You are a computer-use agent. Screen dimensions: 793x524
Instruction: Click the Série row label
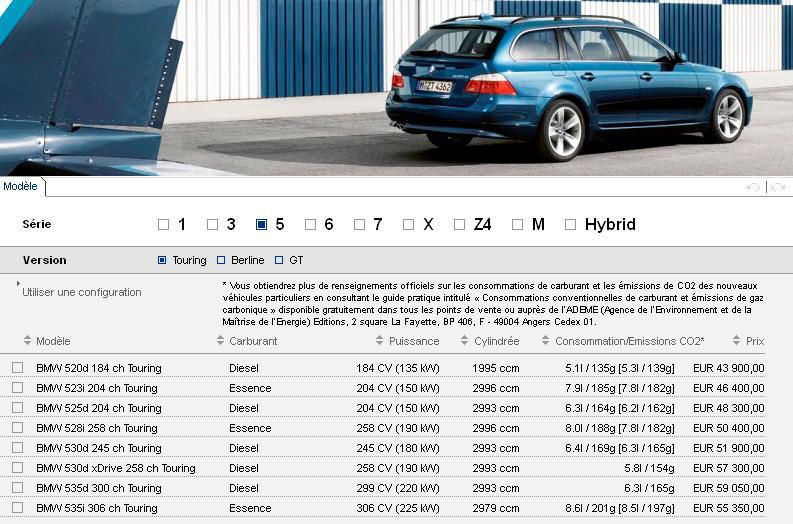37,224
